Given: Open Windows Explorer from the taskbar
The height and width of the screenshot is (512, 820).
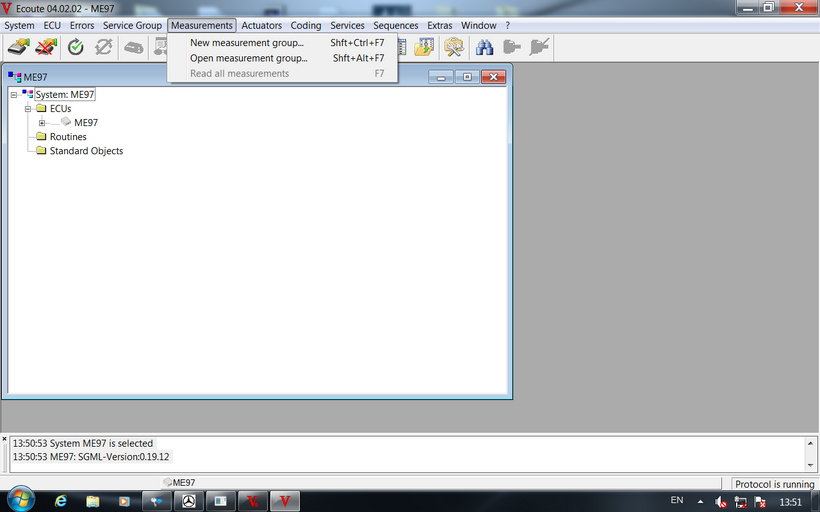Looking at the screenshot, I should (93, 502).
